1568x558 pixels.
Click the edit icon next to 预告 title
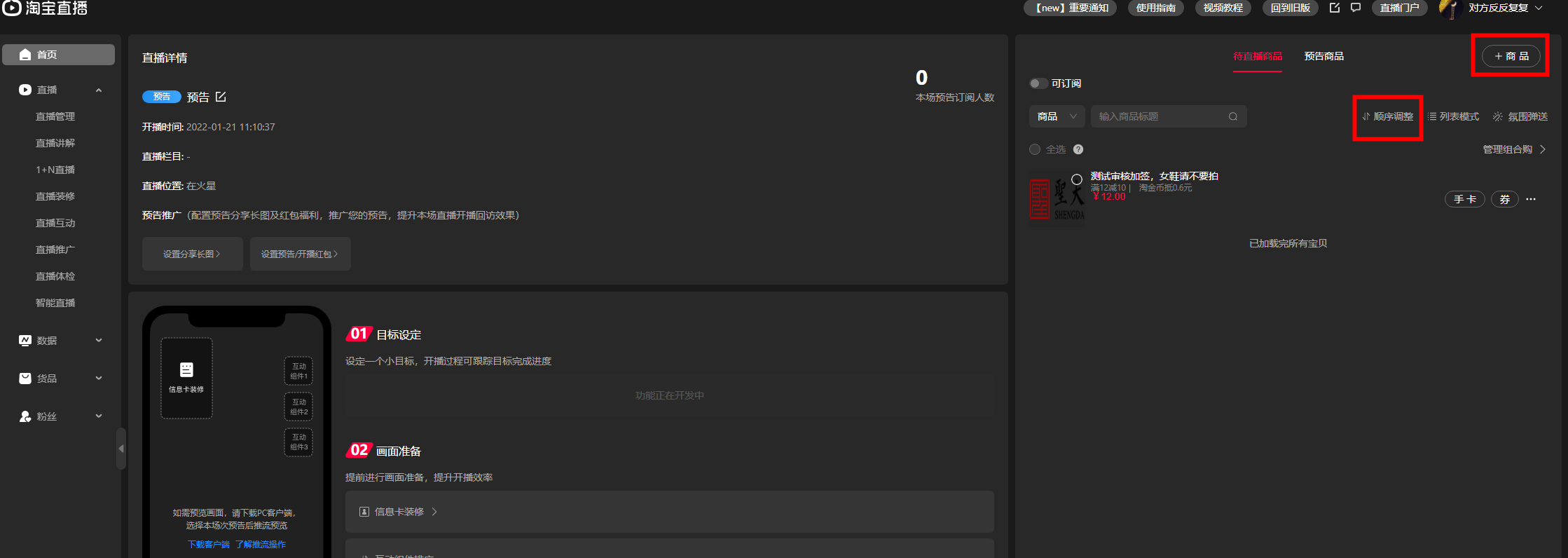[221, 97]
